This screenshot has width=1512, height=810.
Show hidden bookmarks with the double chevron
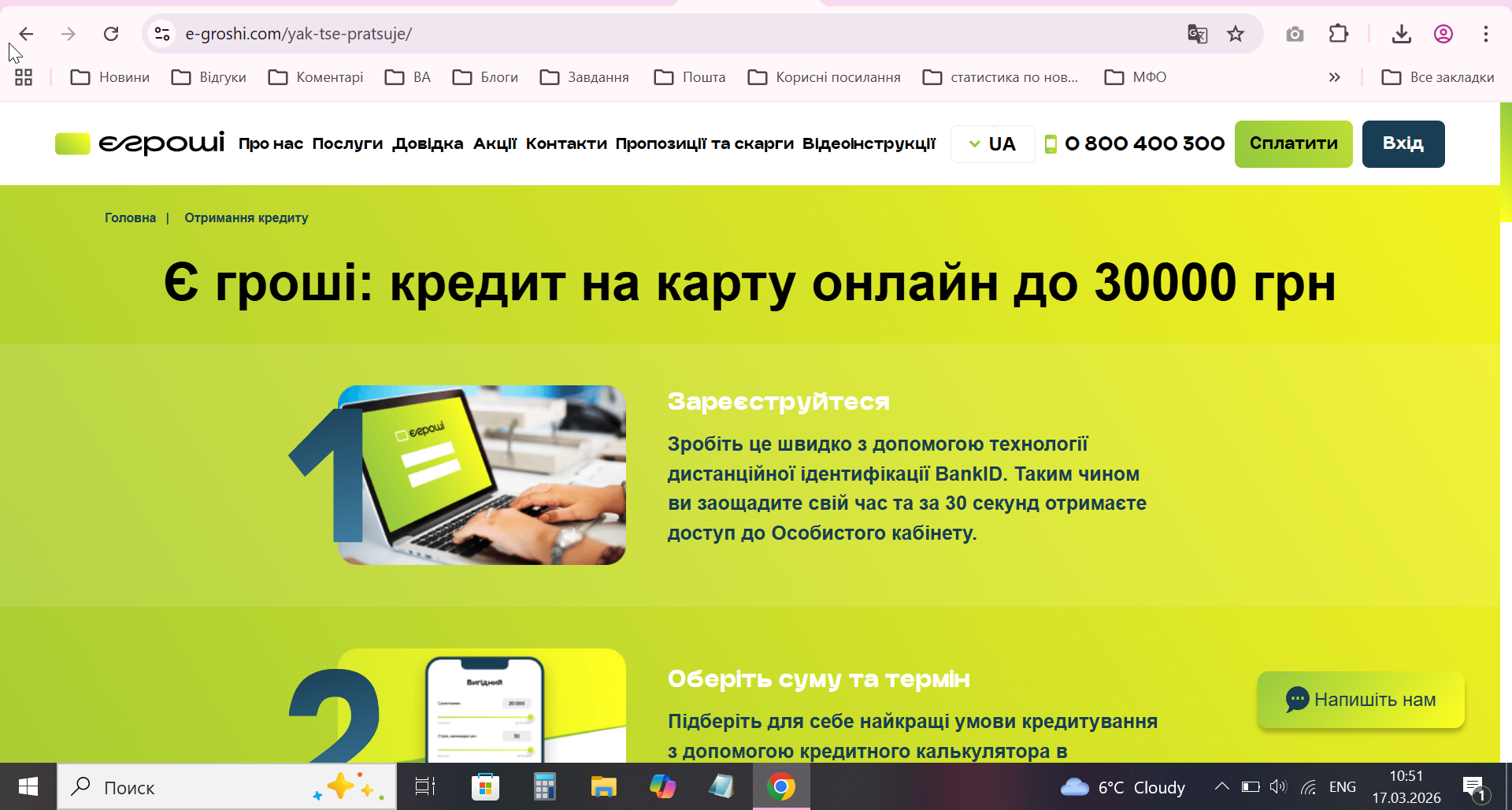[1335, 77]
